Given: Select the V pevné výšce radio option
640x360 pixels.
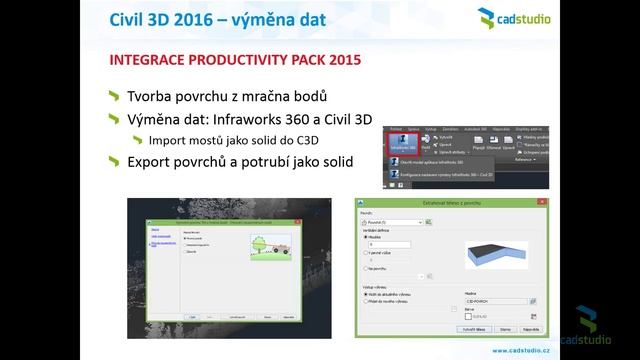Looking at the screenshot, I should [366, 253].
